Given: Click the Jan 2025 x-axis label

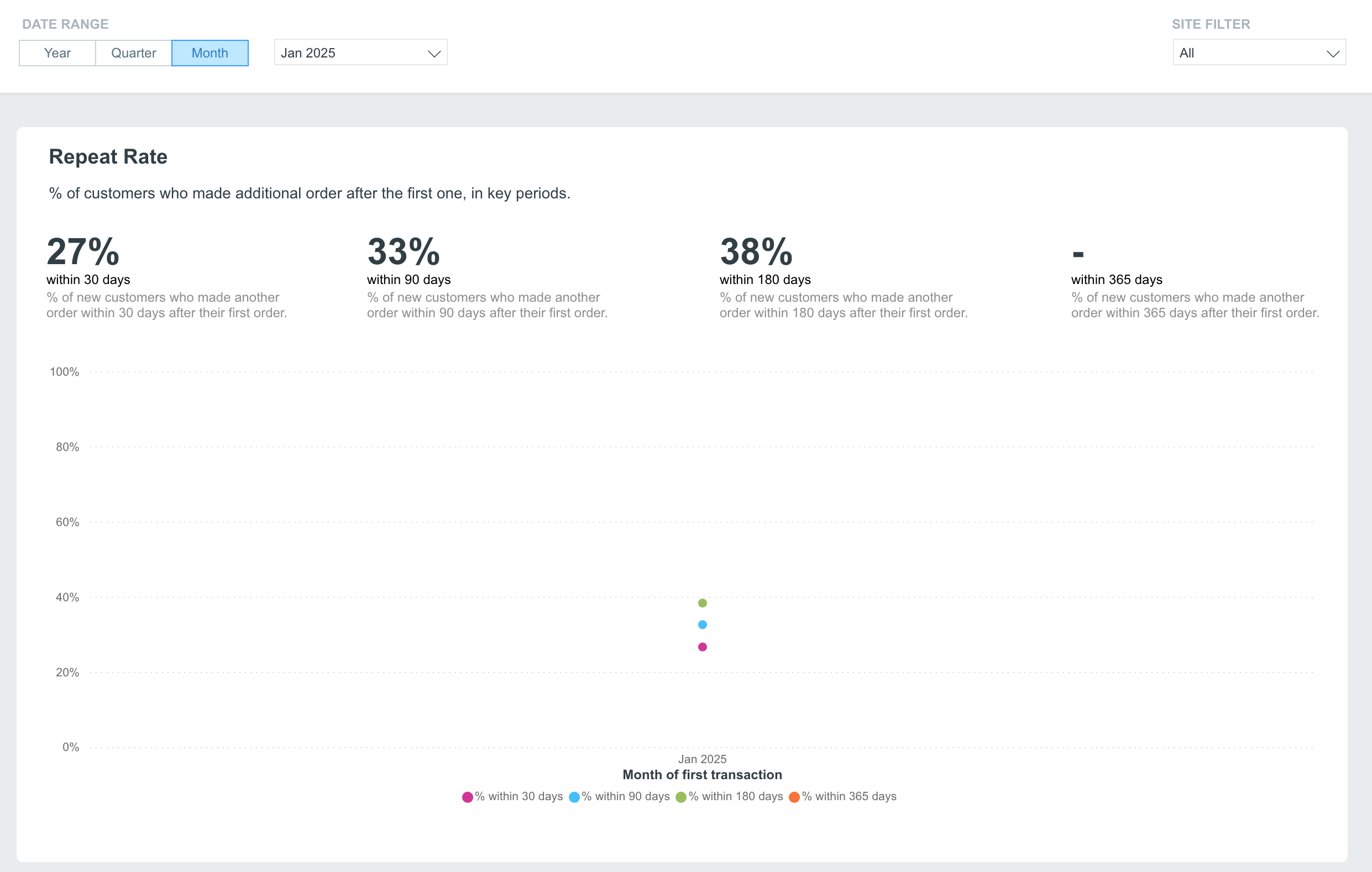Looking at the screenshot, I should [703, 759].
